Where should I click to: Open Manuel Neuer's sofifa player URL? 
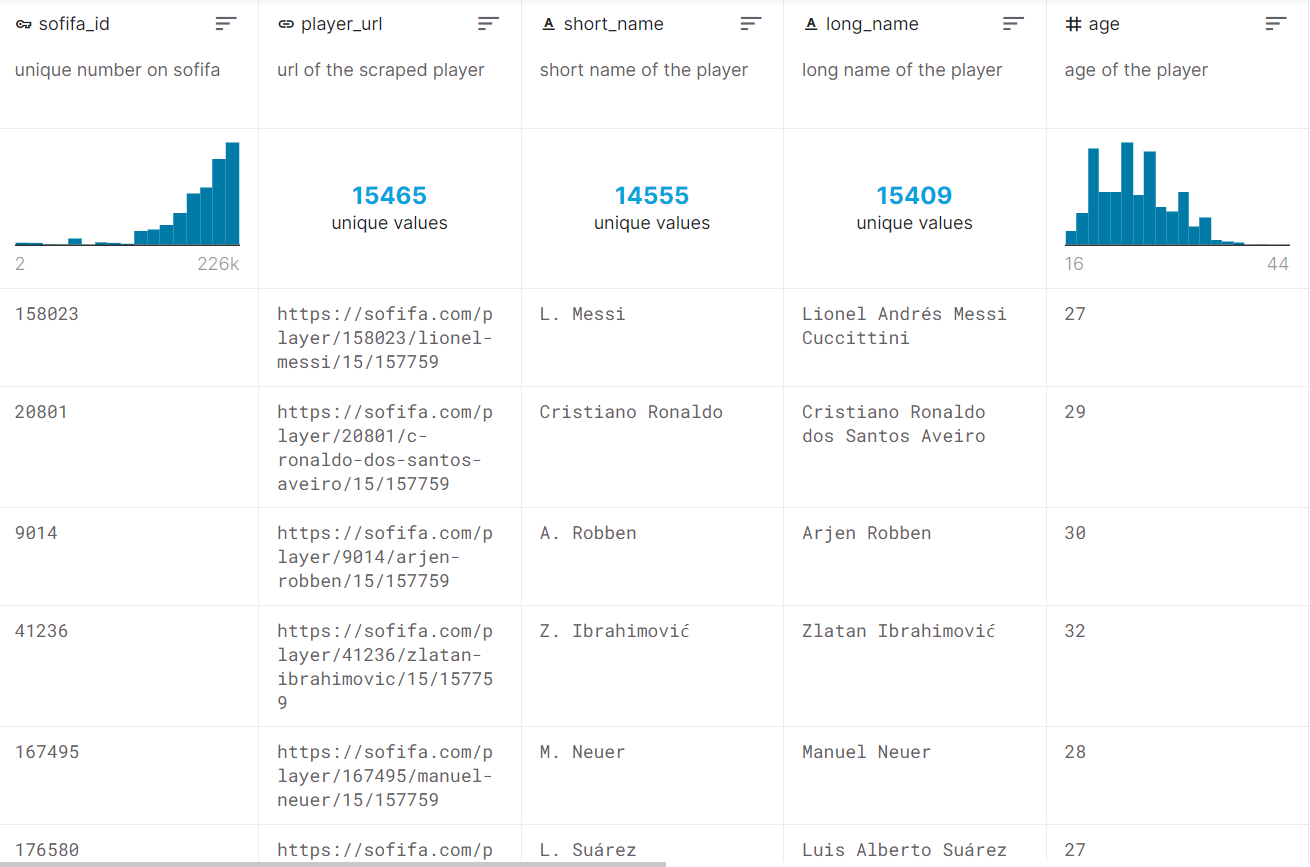[385, 776]
